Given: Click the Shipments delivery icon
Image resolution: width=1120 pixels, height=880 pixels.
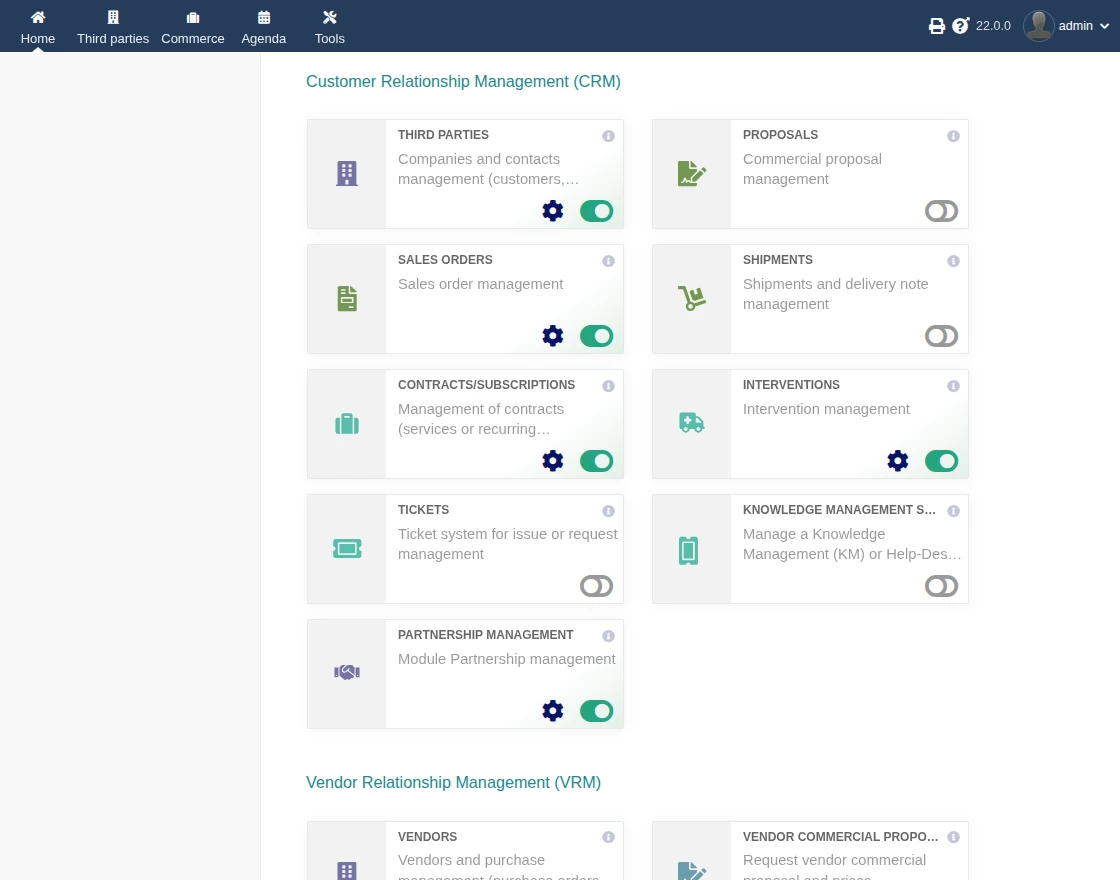Looking at the screenshot, I should (691, 298).
